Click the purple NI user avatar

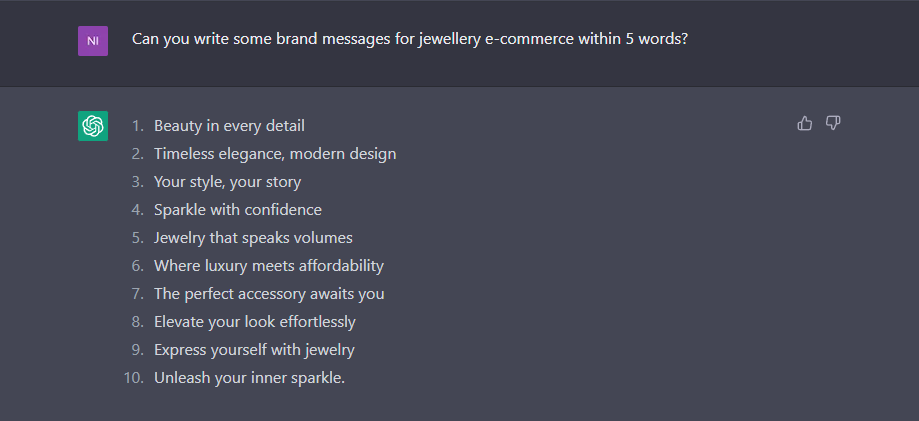tap(93, 41)
